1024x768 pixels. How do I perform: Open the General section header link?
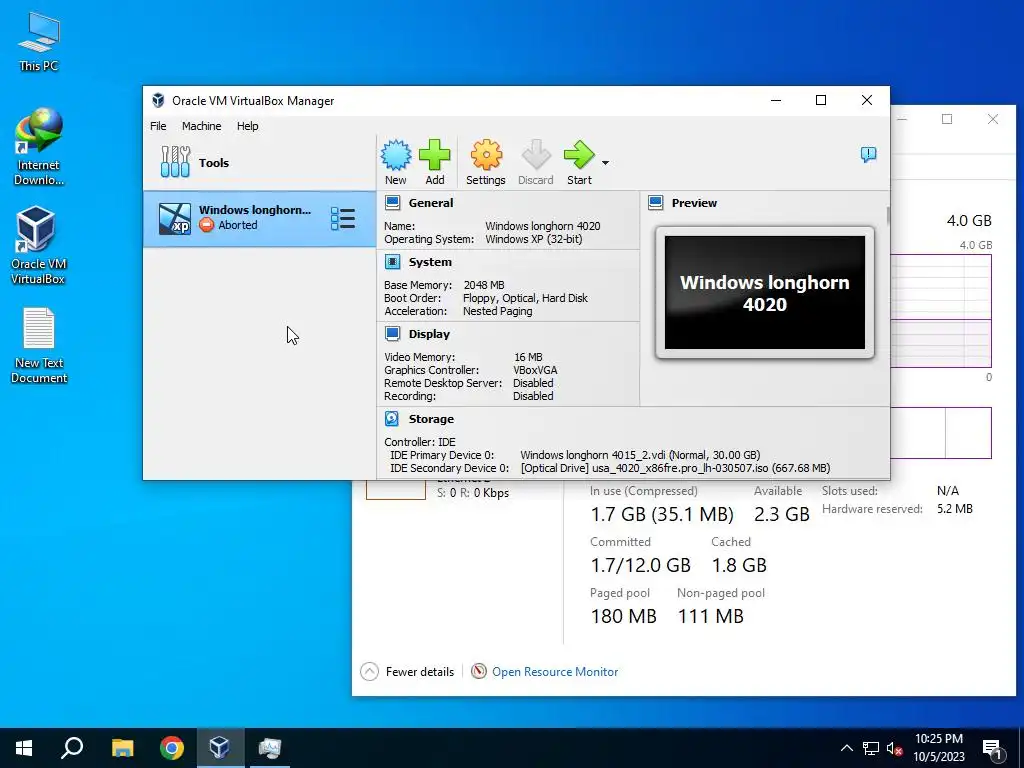tap(431, 203)
